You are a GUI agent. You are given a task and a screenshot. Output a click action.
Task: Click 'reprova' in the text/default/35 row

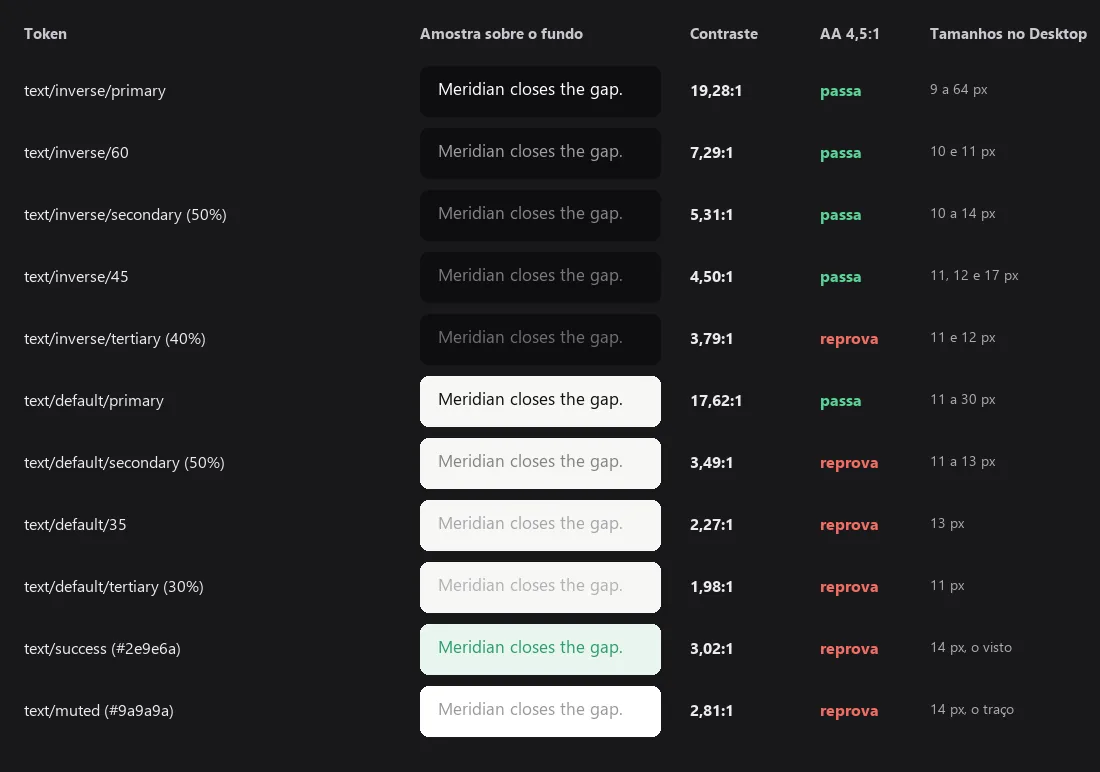click(x=849, y=525)
